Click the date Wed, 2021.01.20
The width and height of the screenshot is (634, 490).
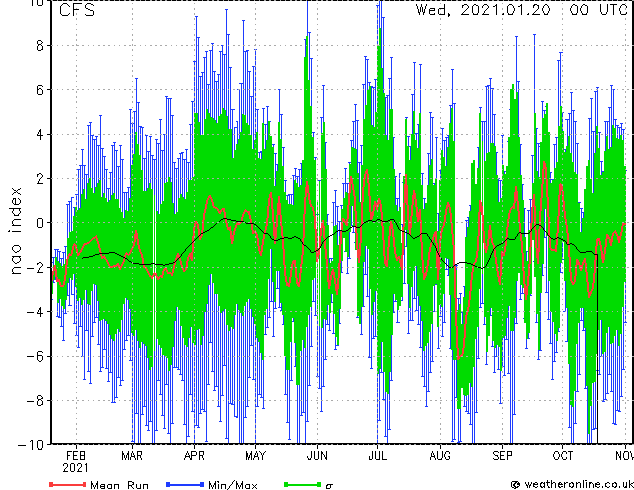click(483, 10)
